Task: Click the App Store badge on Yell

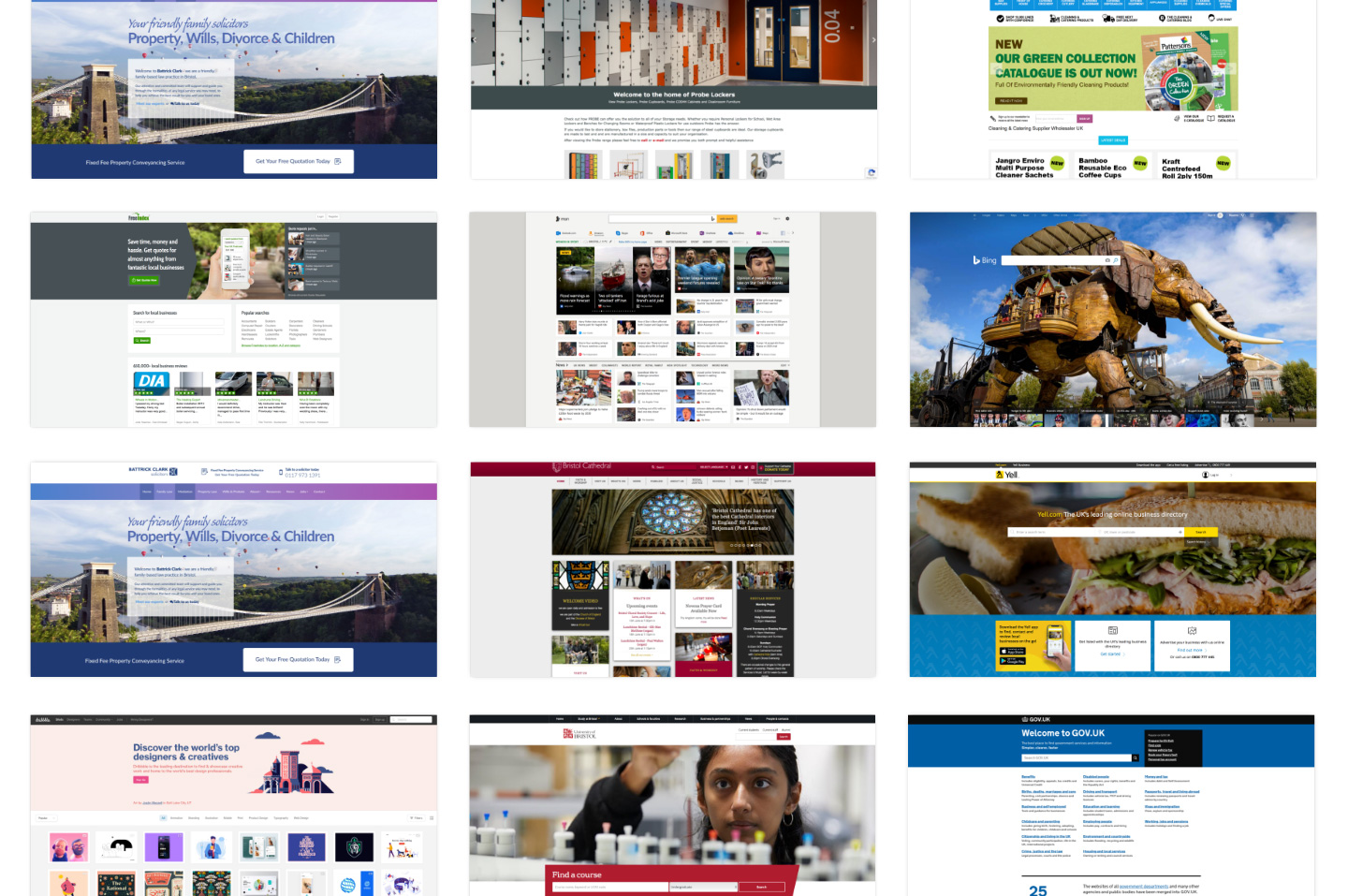Action: click(x=1013, y=651)
